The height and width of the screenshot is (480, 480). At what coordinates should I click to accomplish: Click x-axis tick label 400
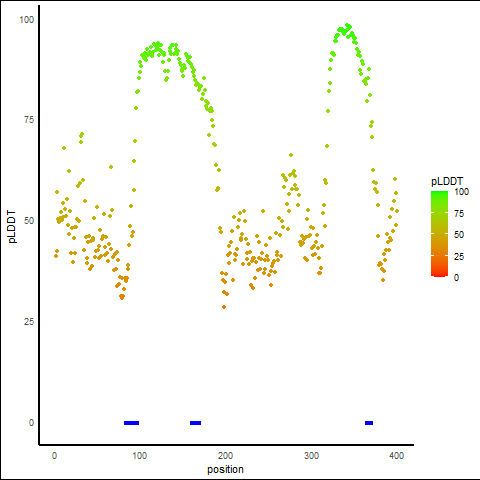(396, 455)
